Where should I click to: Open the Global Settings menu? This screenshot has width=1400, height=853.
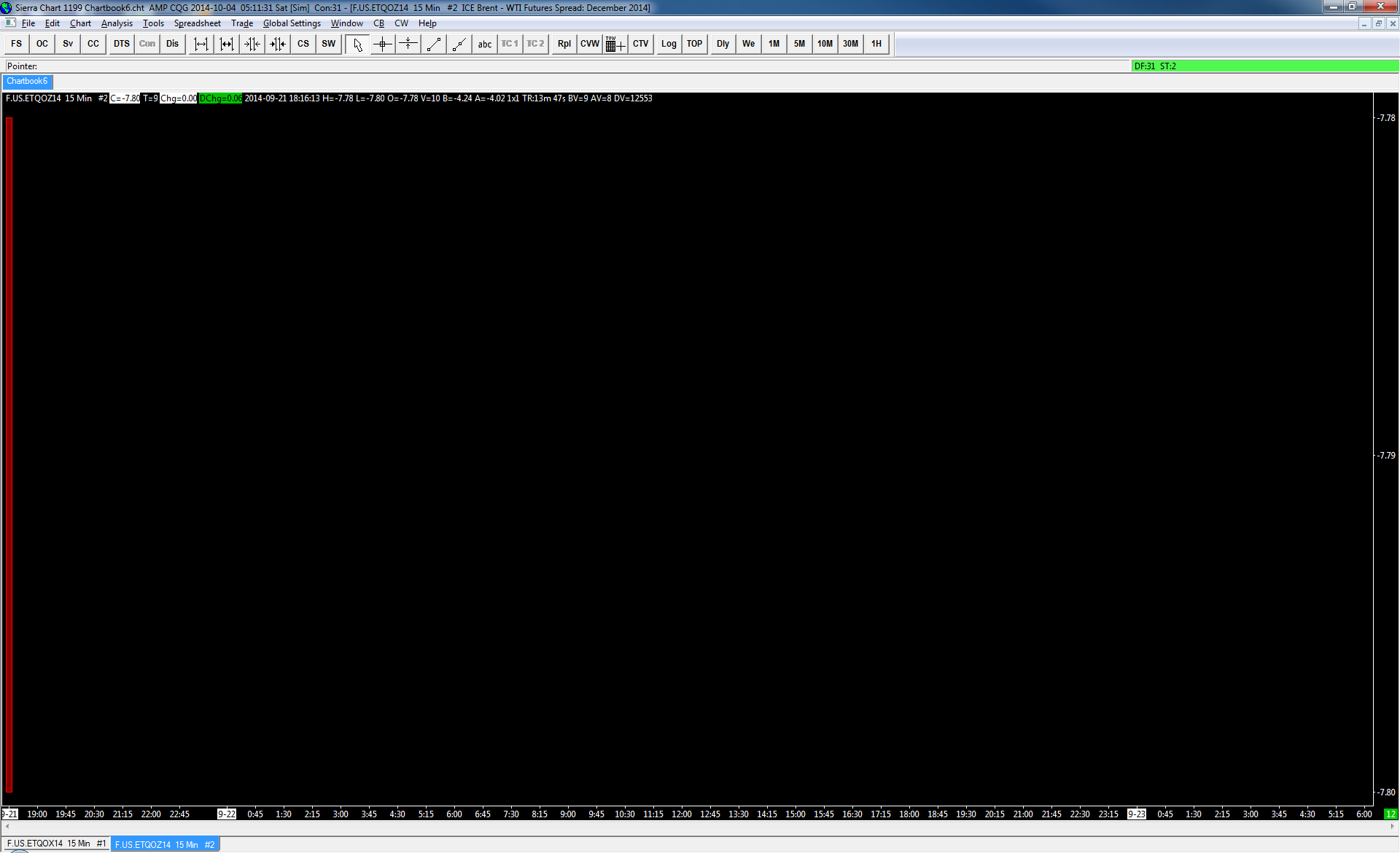(292, 23)
